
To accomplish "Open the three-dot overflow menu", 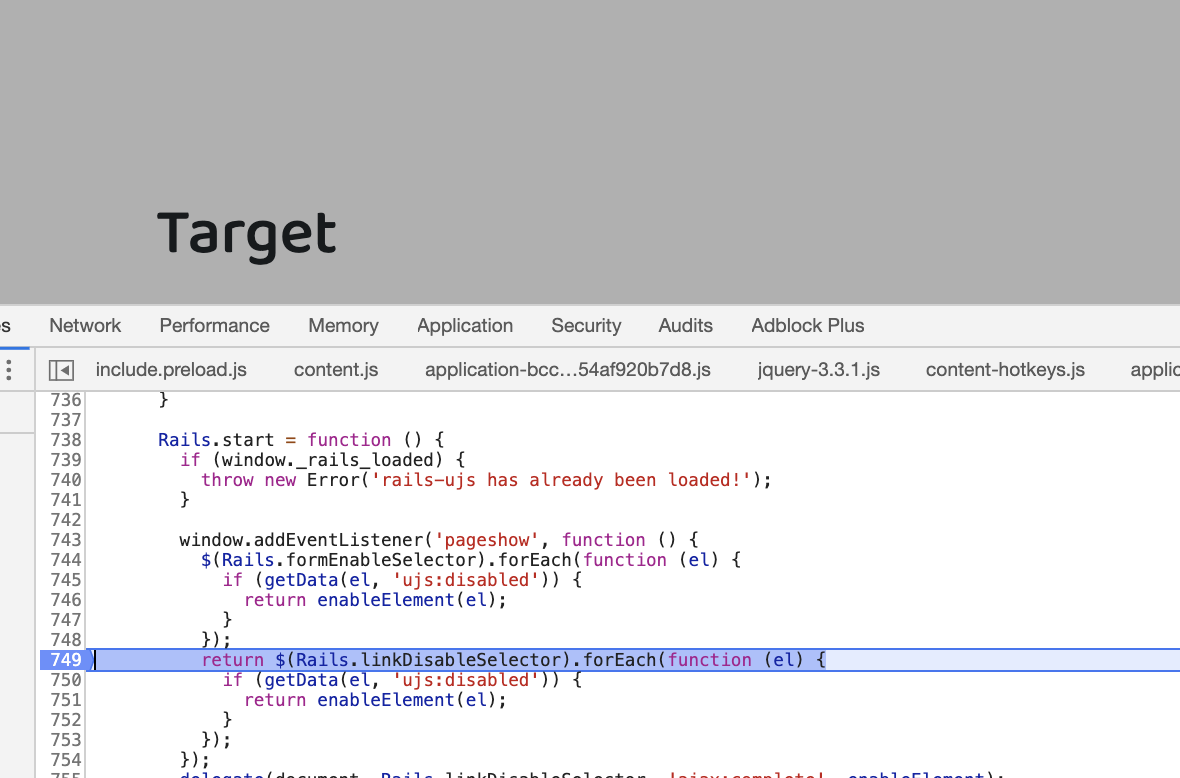I will (x=8, y=369).
